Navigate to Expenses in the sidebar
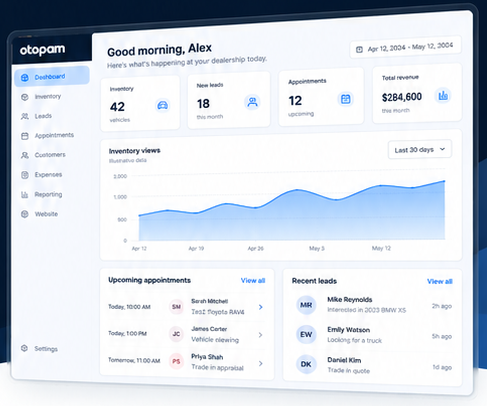This screenshot has width=487, height=406. (x=48, y=175)
